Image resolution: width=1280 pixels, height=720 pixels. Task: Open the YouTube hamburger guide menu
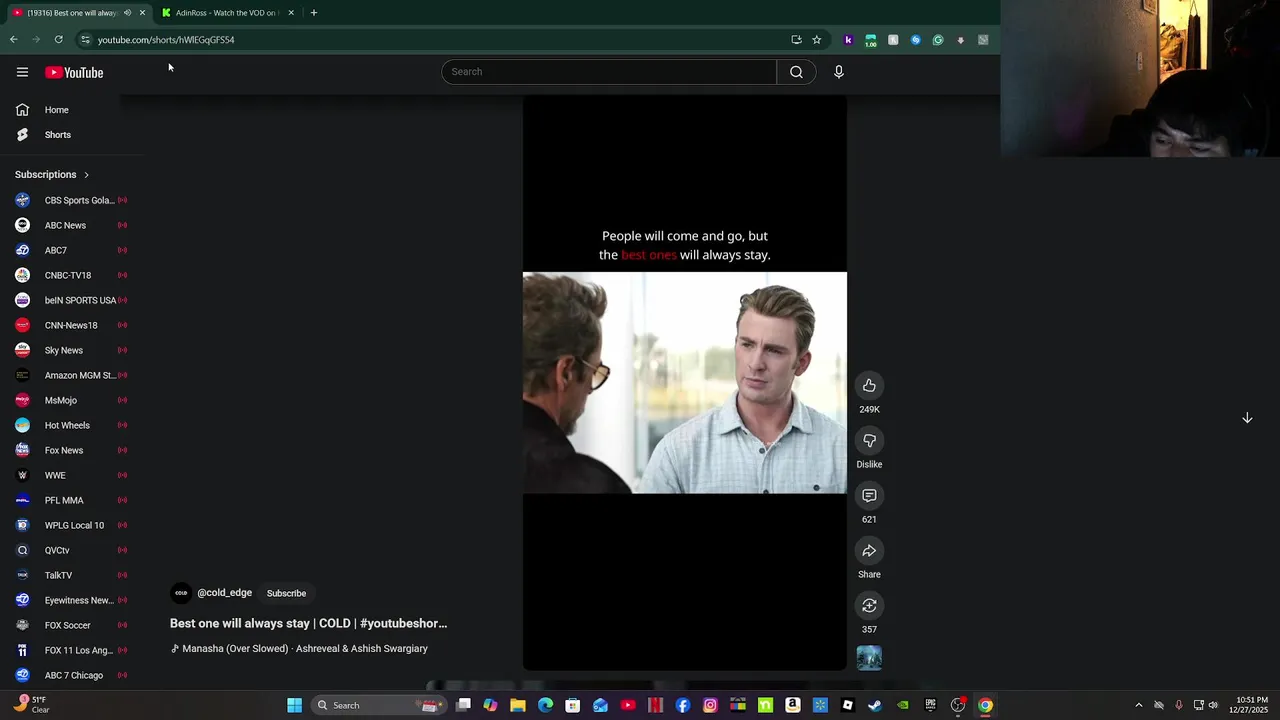point(22,72)
